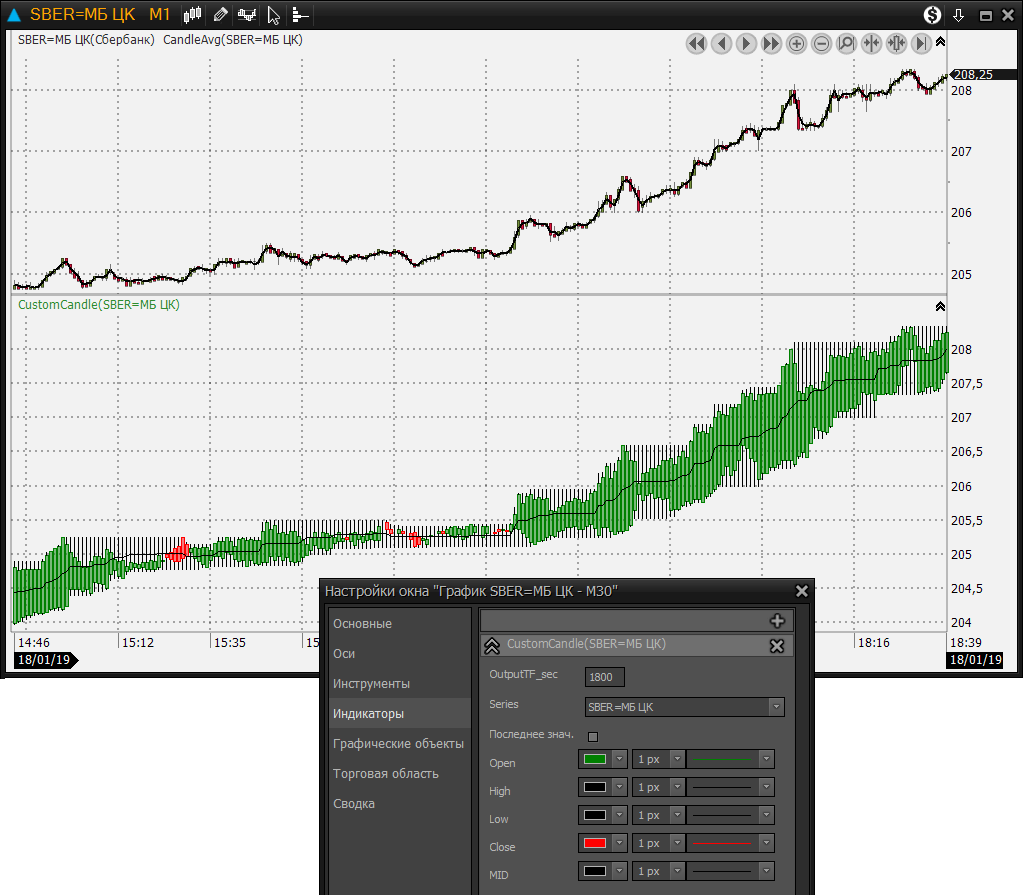This screenshot has height=895, width=1035.
Task: Remove the CustomCandle indicator
Action: click(x=776, y=646)
